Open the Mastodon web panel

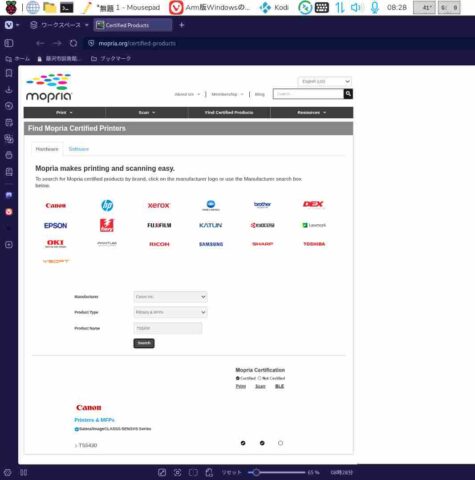[x=9, y=195]
